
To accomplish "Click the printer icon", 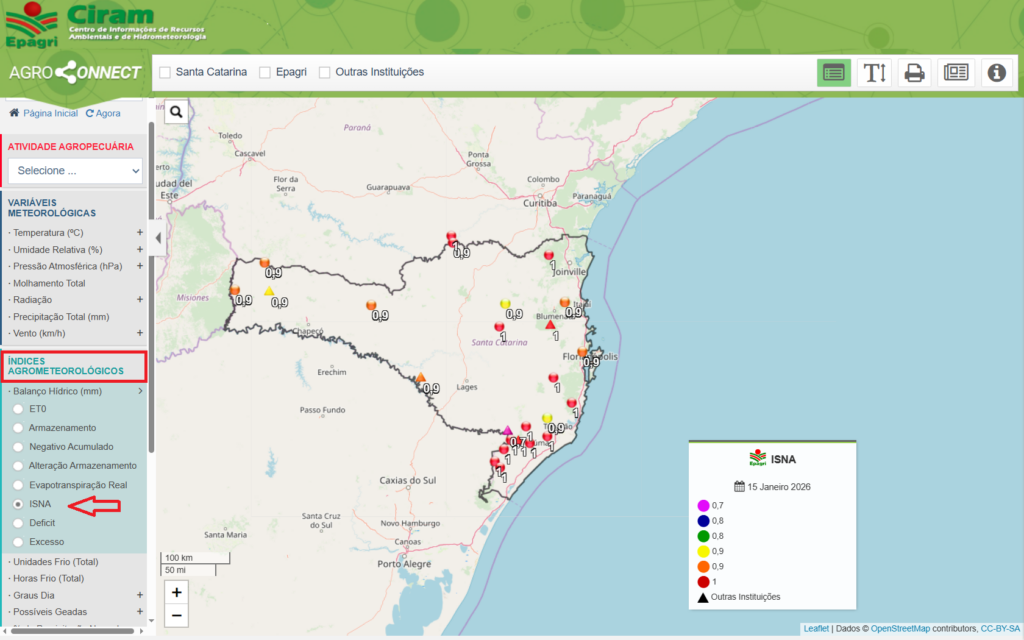I will click(914, 72).
